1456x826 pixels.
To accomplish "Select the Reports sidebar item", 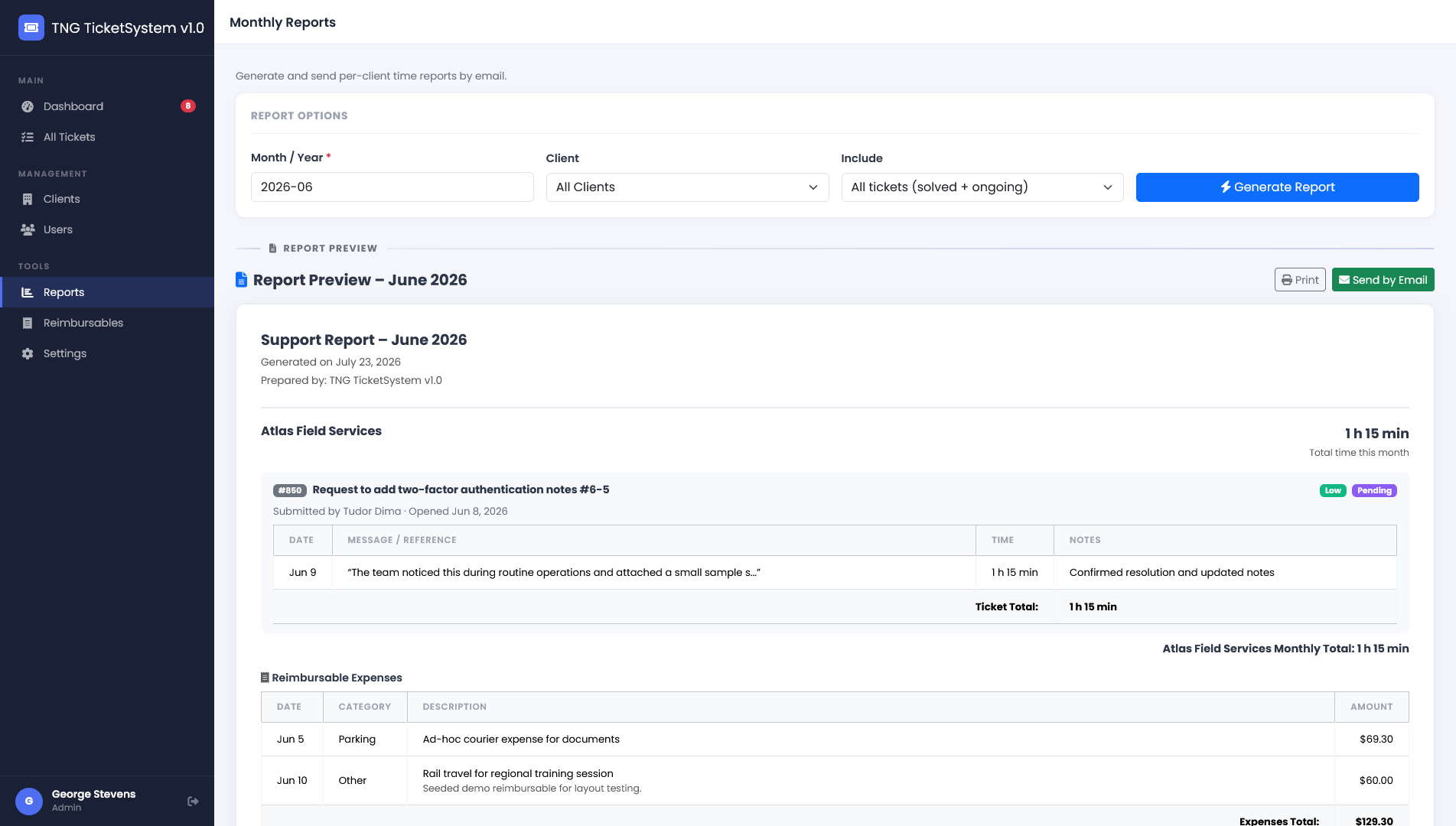I will tap(107, 292).
